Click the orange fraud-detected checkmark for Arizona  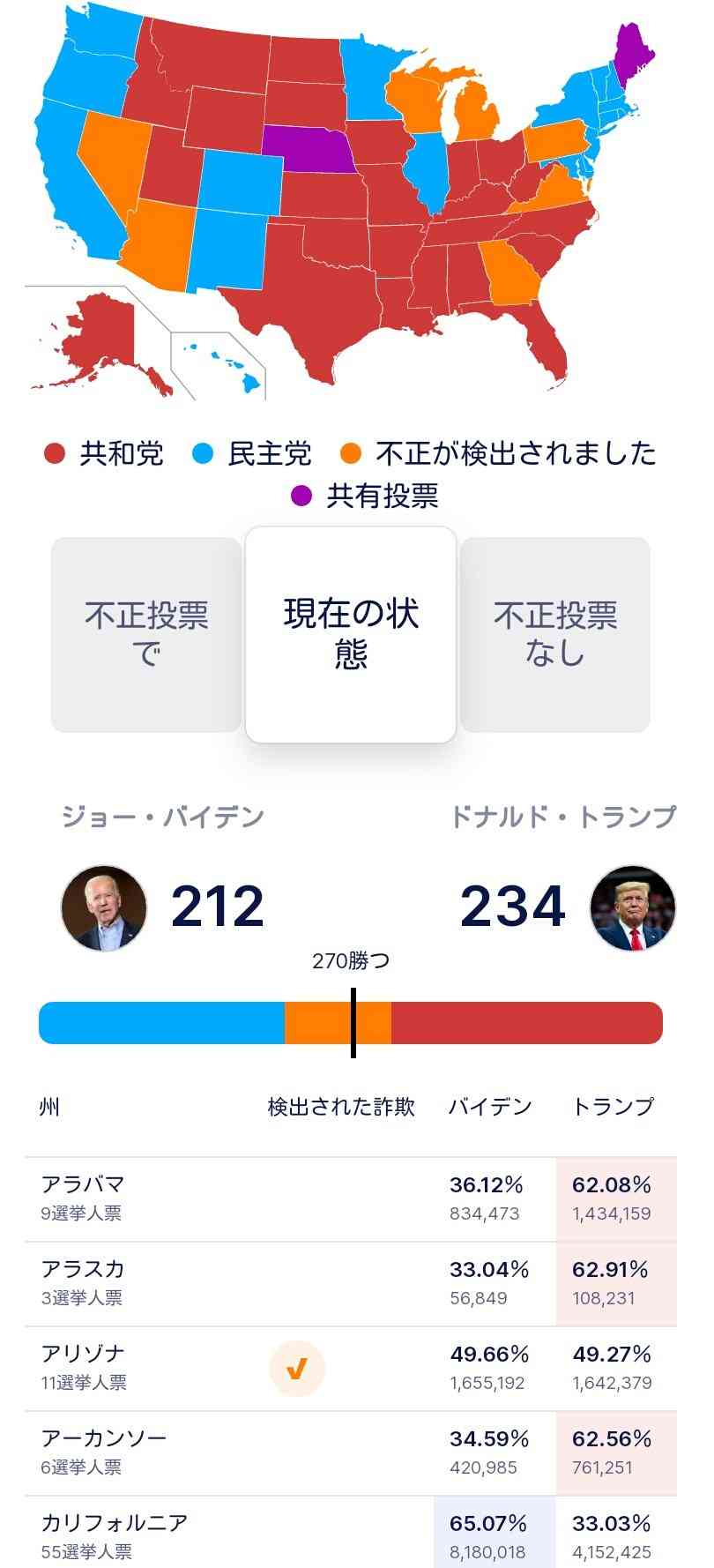tap(297, 1369)
